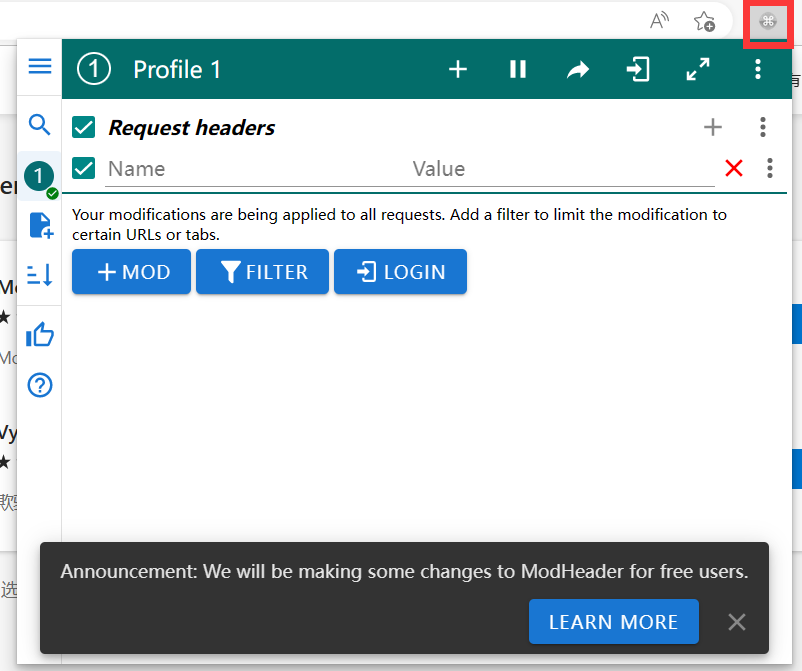Dismiss the announcement notification
802x671 pixels.
point(737,622)
